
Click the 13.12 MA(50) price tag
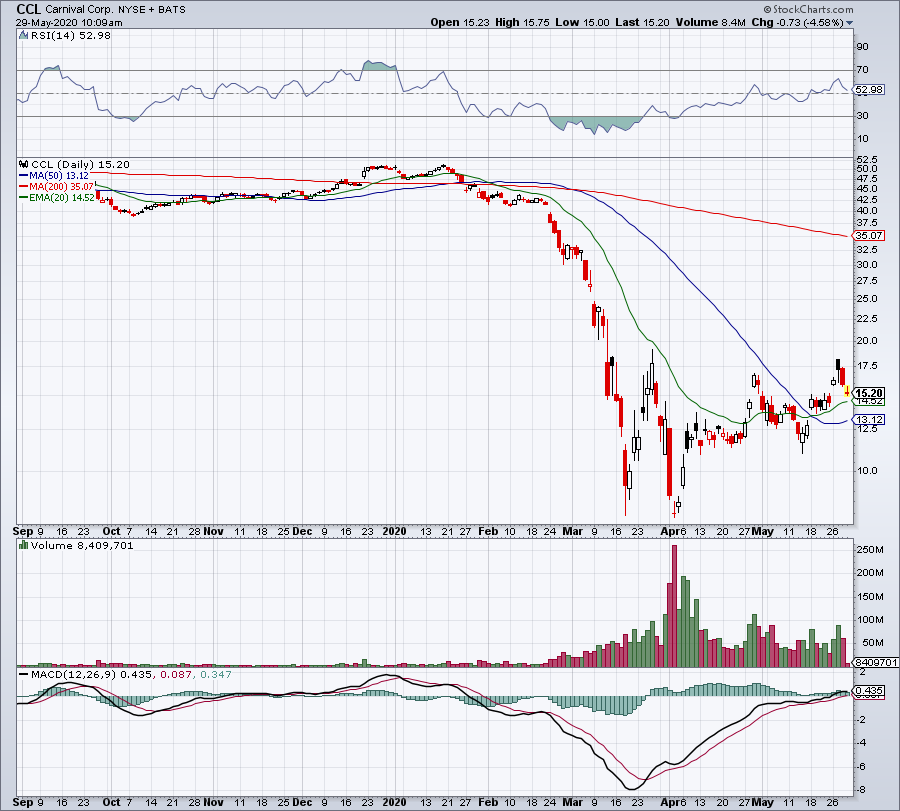pyautogui.click(x=869, y=420)
